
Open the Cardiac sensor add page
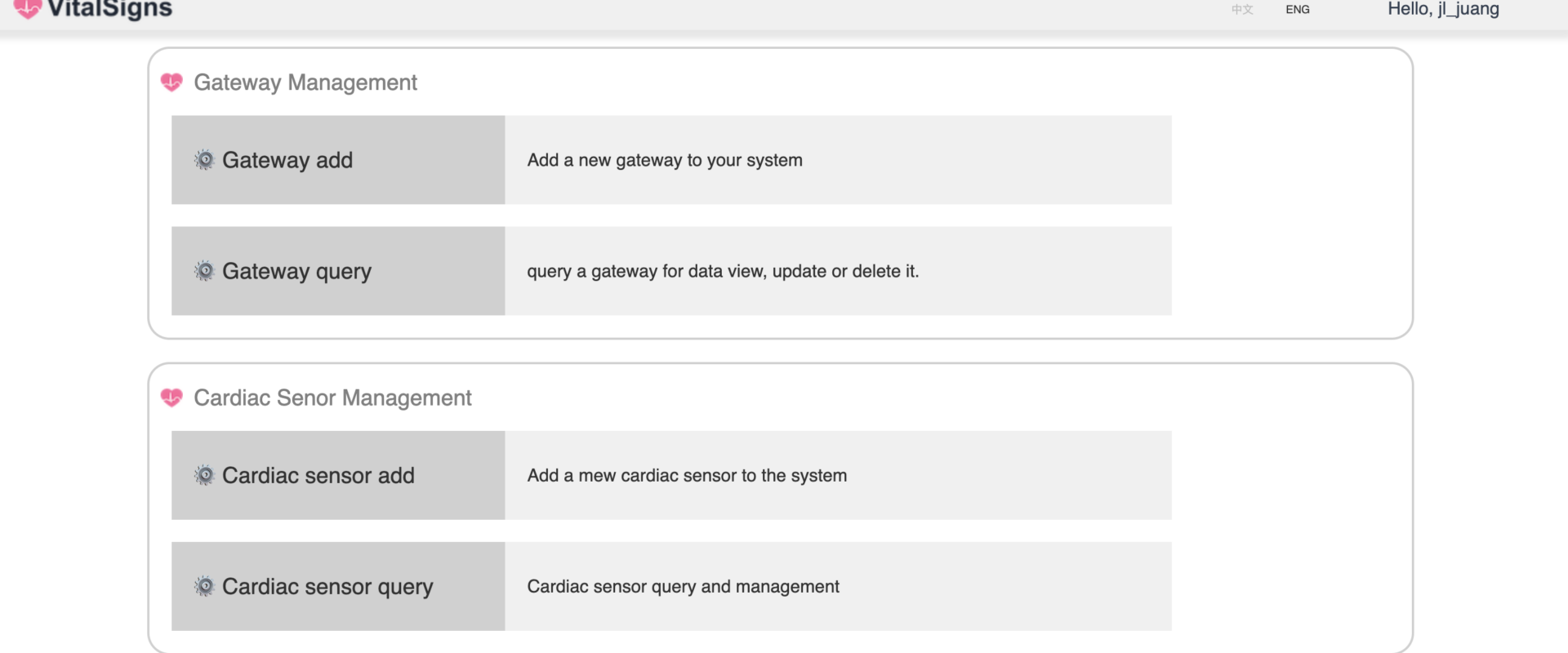click(x=338, y=475)
